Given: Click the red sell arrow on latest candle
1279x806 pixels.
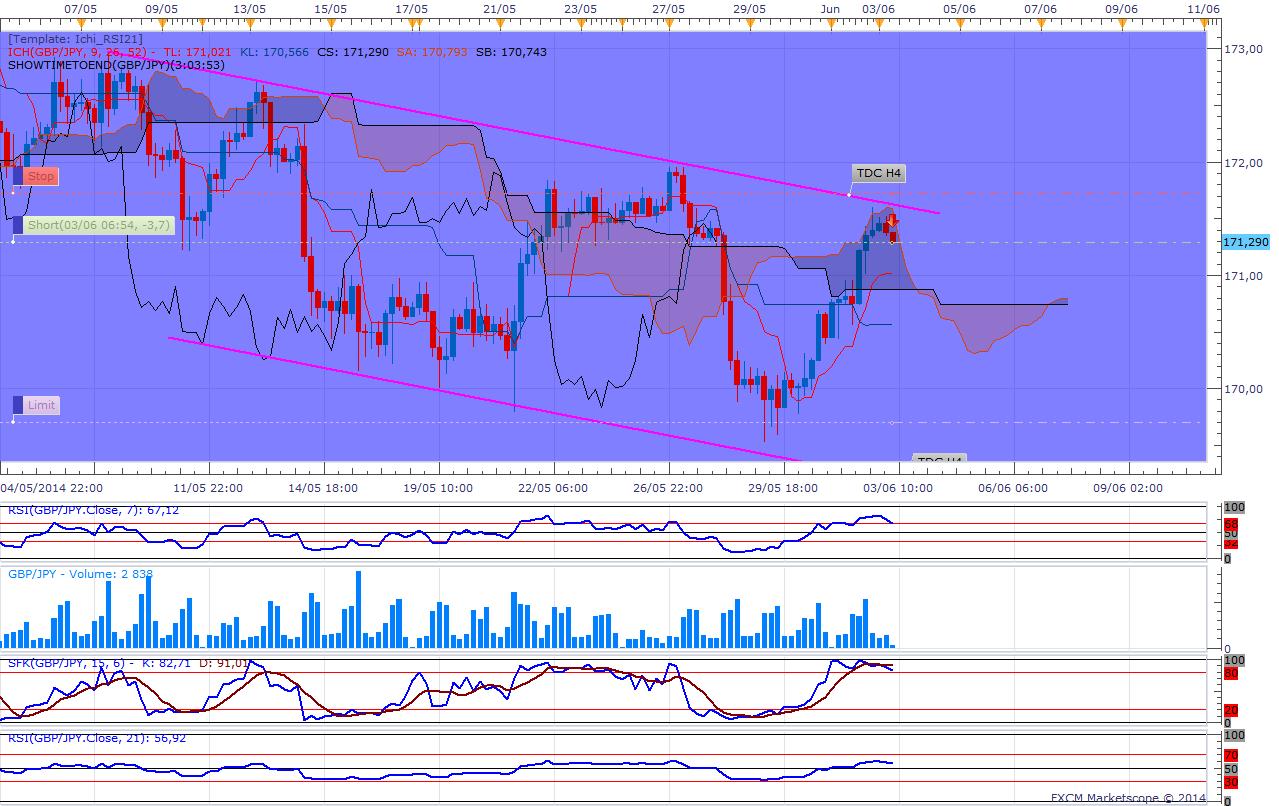Looking at the screenshot, I should pyautogui.click(x=892, y=222).
